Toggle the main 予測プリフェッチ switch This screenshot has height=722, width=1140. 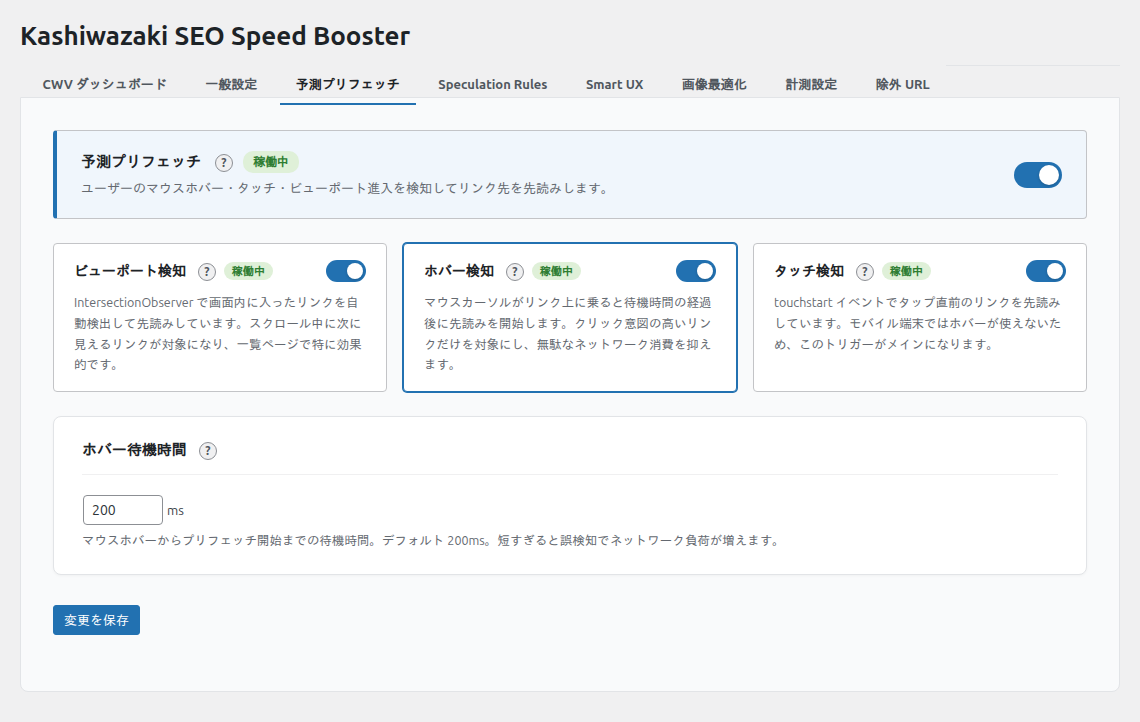[1037, 175]
